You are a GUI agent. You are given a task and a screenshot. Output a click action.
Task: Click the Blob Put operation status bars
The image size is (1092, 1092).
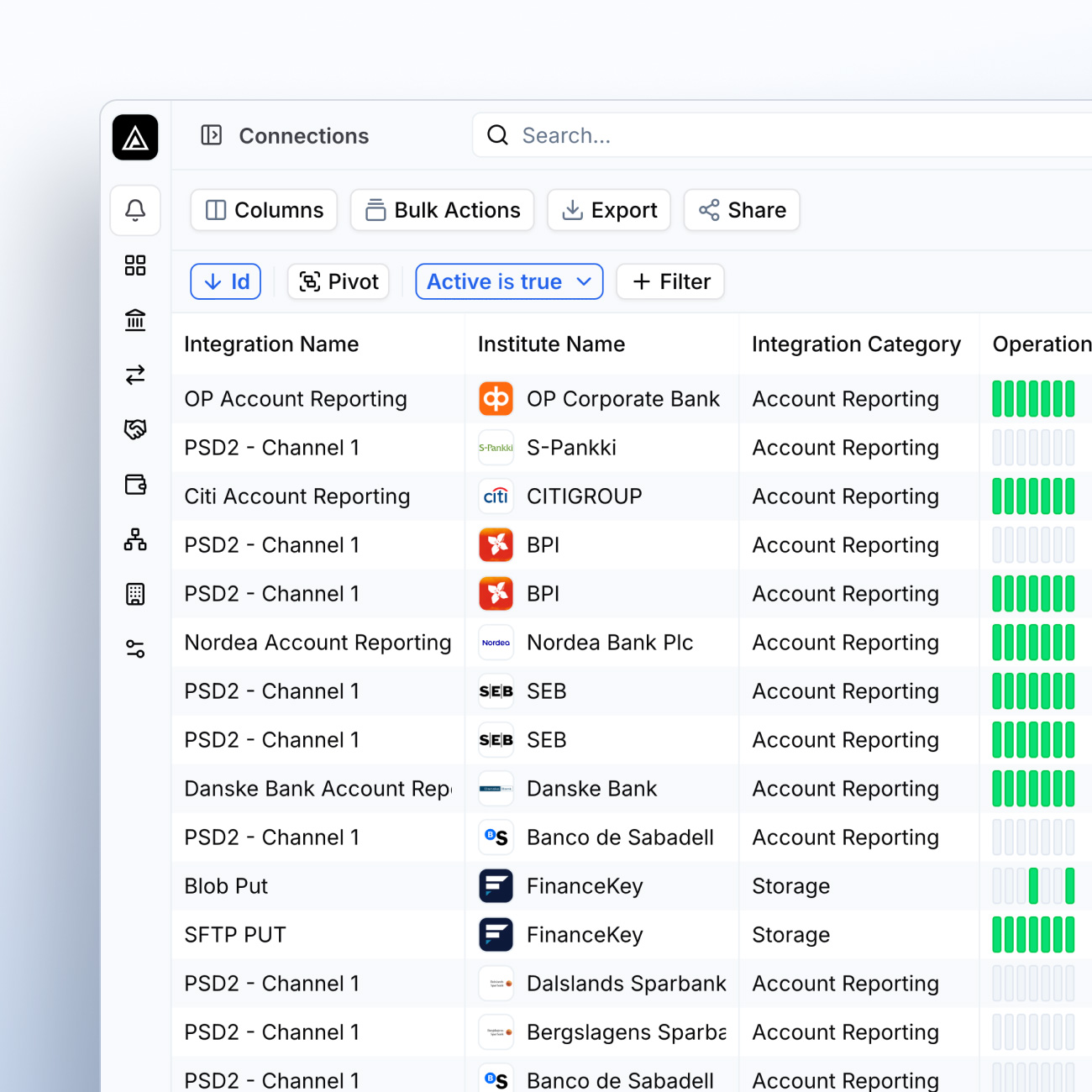pyautogui.click(x=1033, y=886)
